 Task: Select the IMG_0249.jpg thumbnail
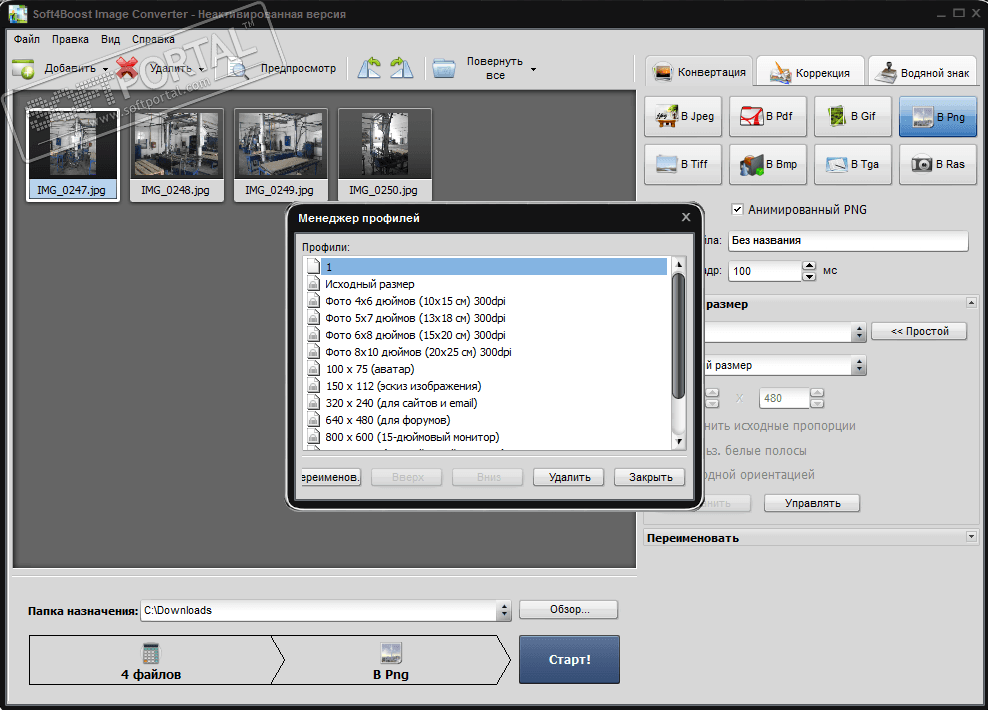pyautogui.click(x=280, y=155)
